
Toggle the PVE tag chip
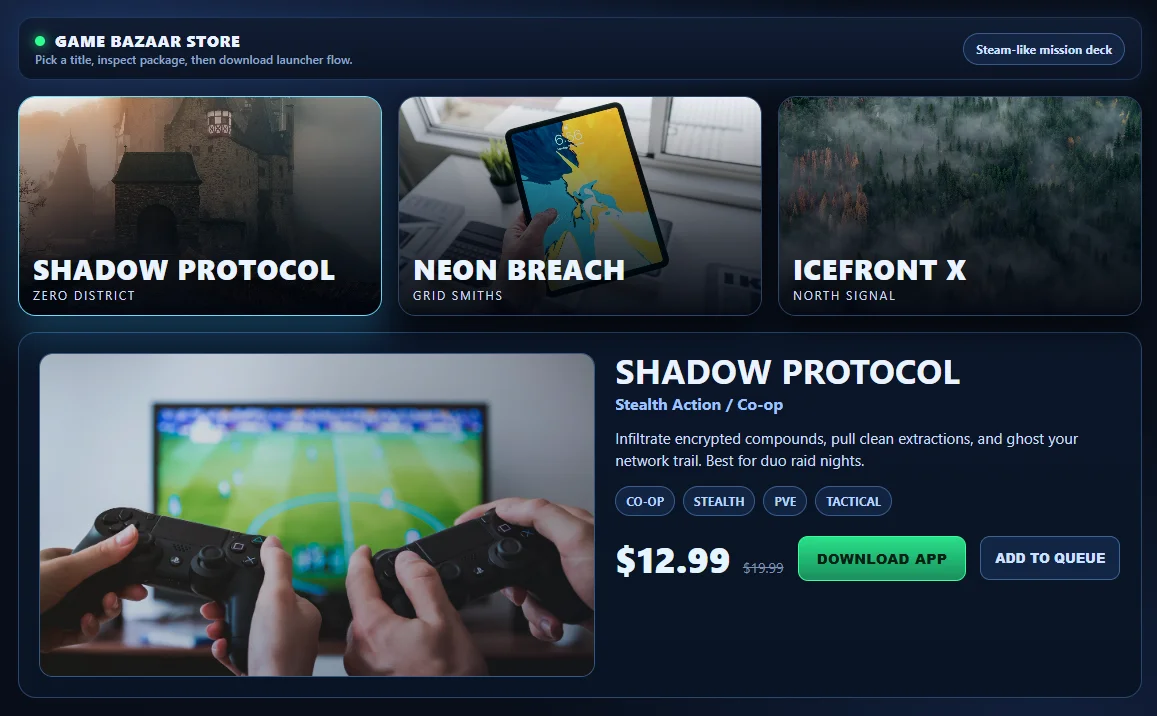click(x=785, y=501)
